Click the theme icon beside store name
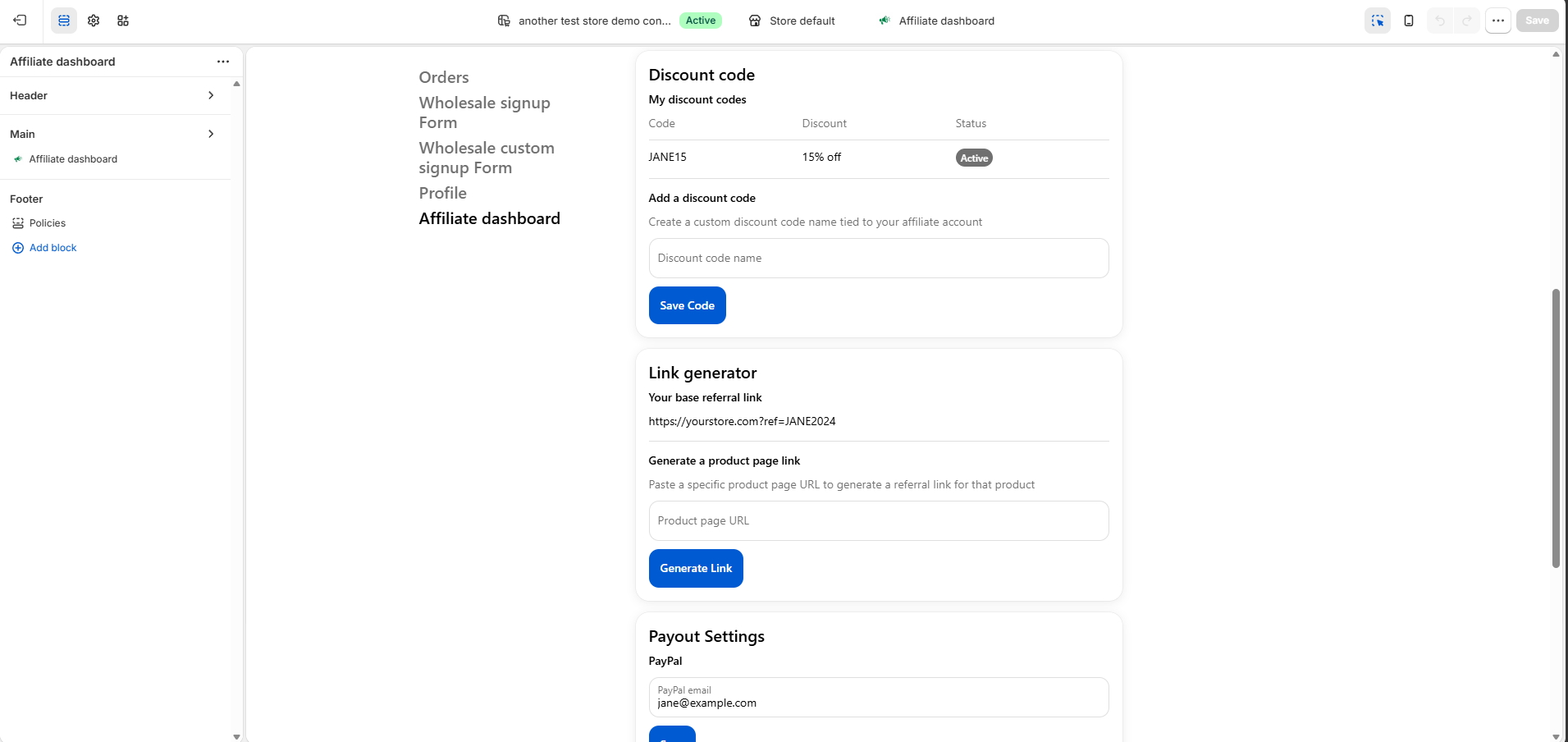 [x=504, y=21]
